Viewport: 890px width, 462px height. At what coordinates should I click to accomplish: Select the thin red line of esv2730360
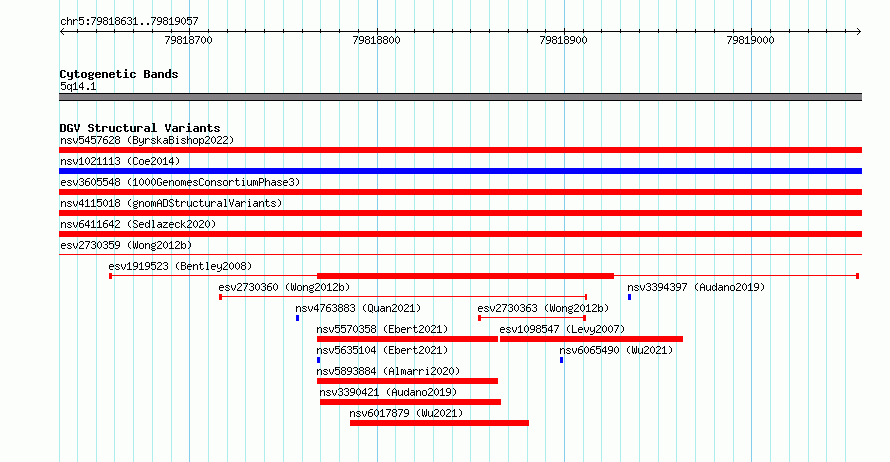403,297
